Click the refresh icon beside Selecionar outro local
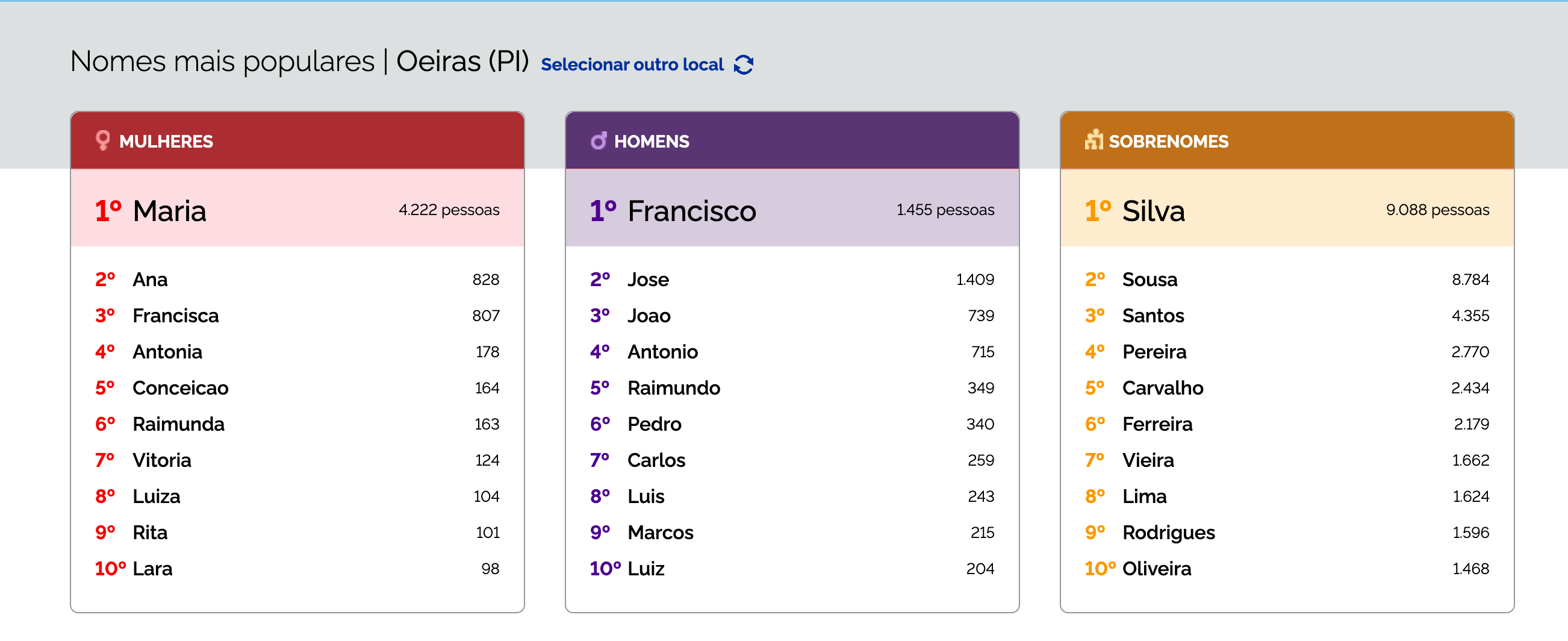Image resolution: width=1568 pixels, height=641 pixels. [x=743, y=64]
